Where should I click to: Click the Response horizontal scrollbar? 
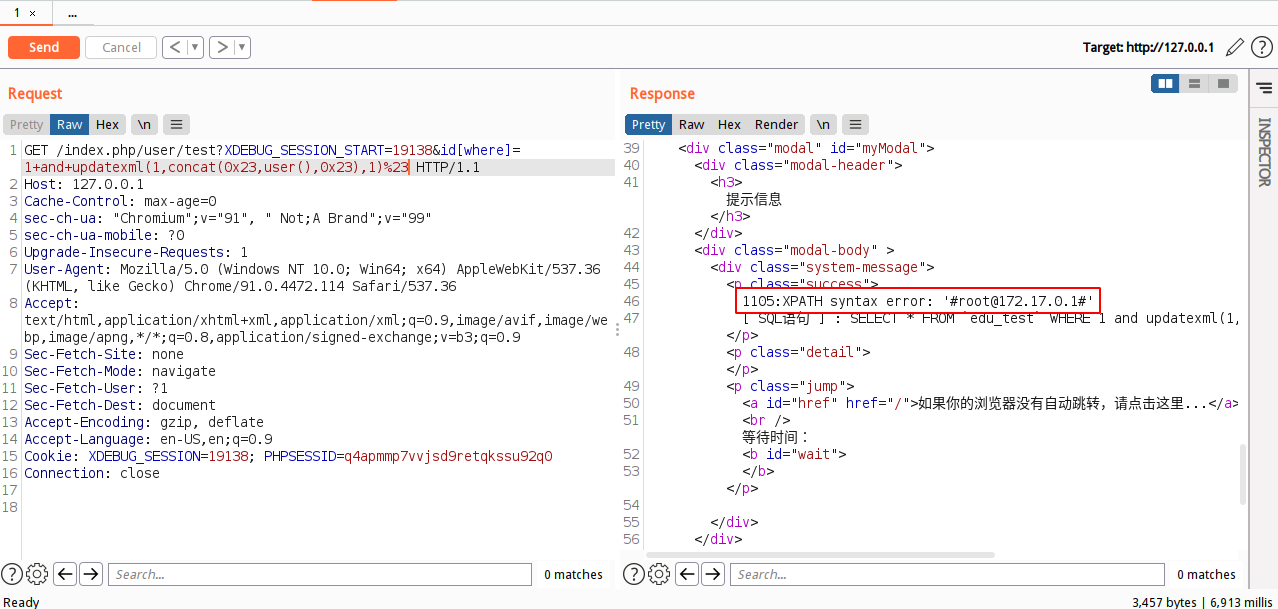(x=820, y=553)
